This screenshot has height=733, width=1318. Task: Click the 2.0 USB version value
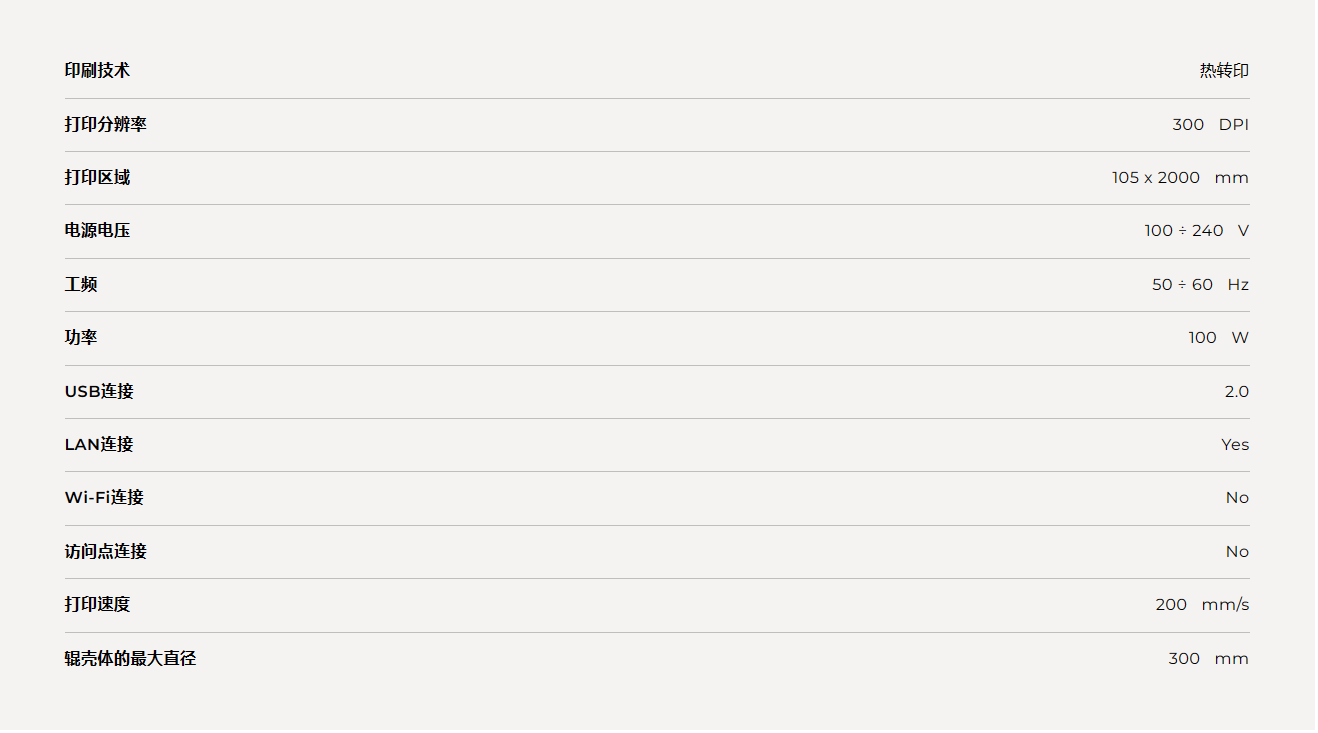click(1236, 392)
